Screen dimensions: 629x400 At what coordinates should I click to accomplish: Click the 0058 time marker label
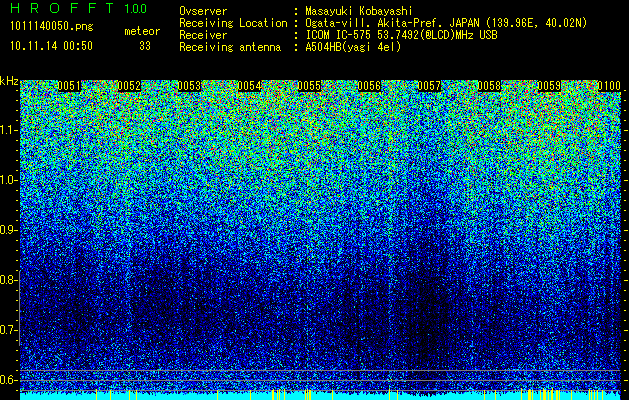click(489, 86)
